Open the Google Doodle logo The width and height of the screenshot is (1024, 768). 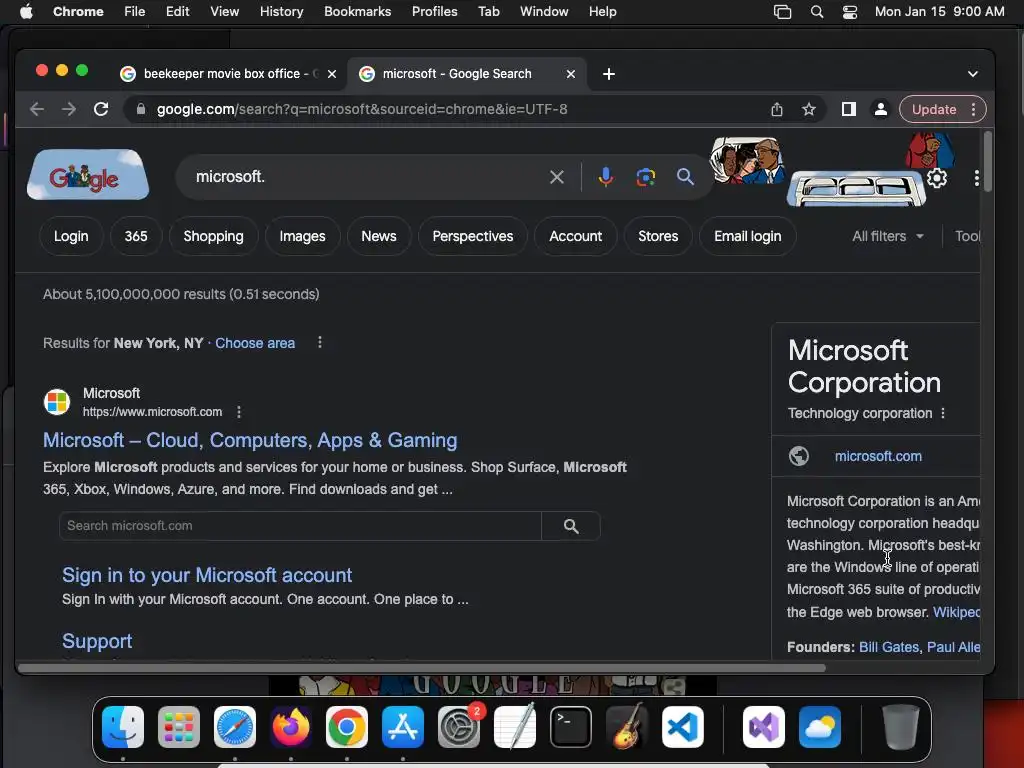(88, 175)
